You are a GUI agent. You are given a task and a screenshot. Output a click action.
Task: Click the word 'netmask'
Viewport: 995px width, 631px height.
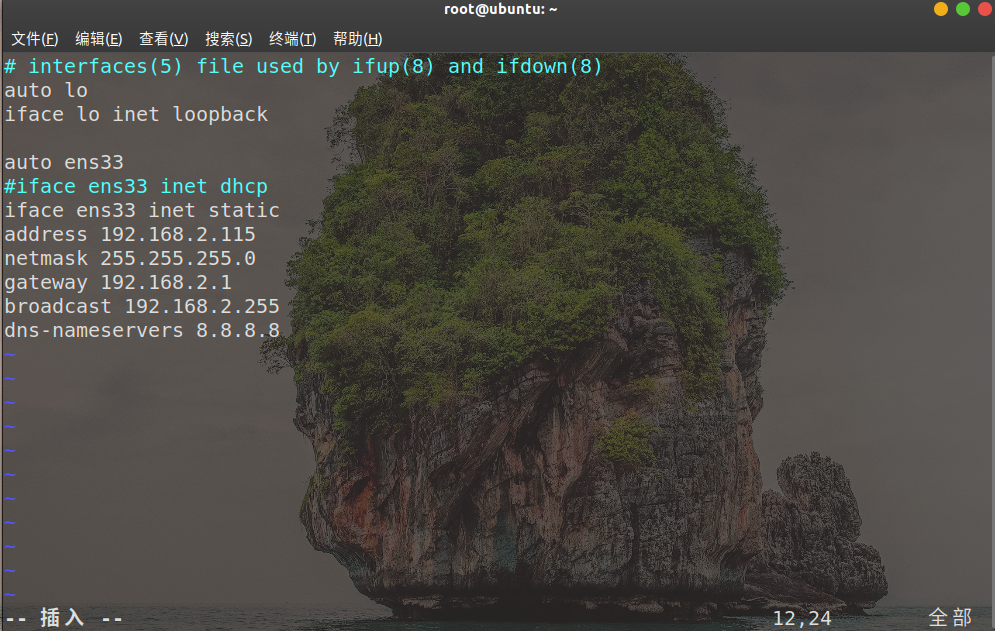[46, 258]
